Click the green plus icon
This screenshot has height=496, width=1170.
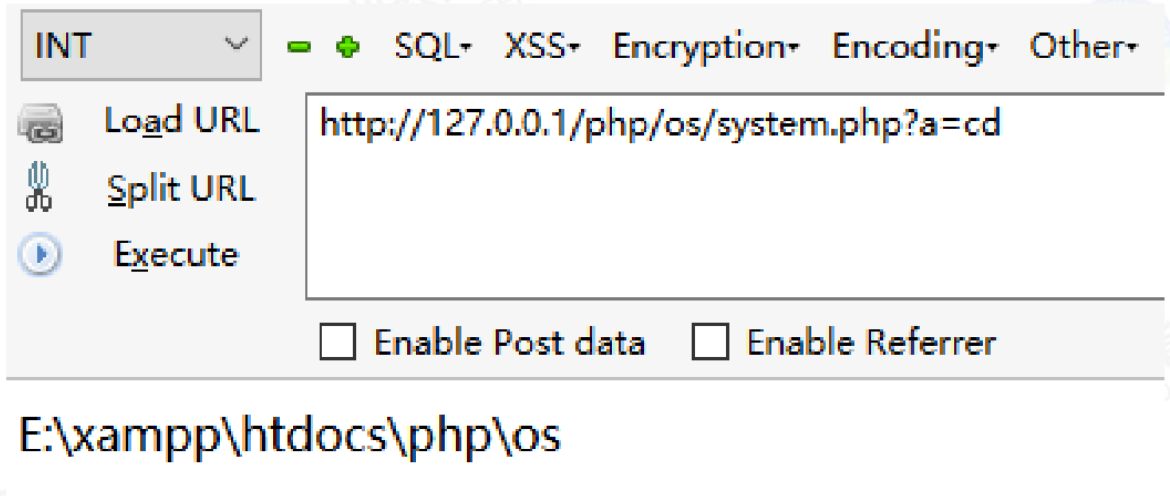click(x=348, y=48)
